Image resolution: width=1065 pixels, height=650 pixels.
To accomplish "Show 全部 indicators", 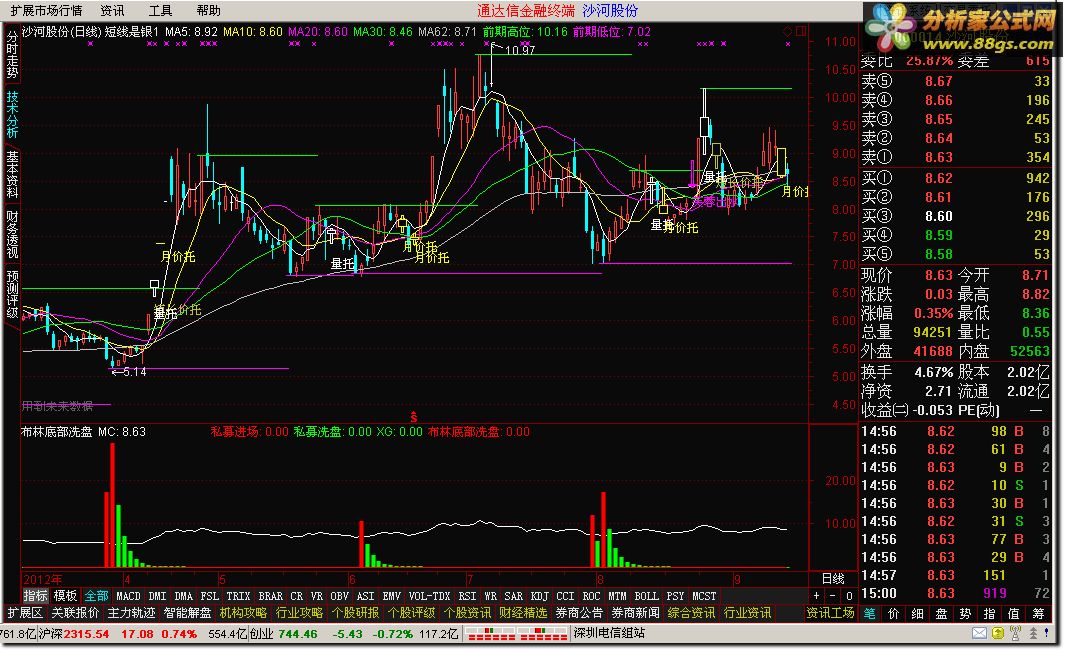I will [96, 596].
